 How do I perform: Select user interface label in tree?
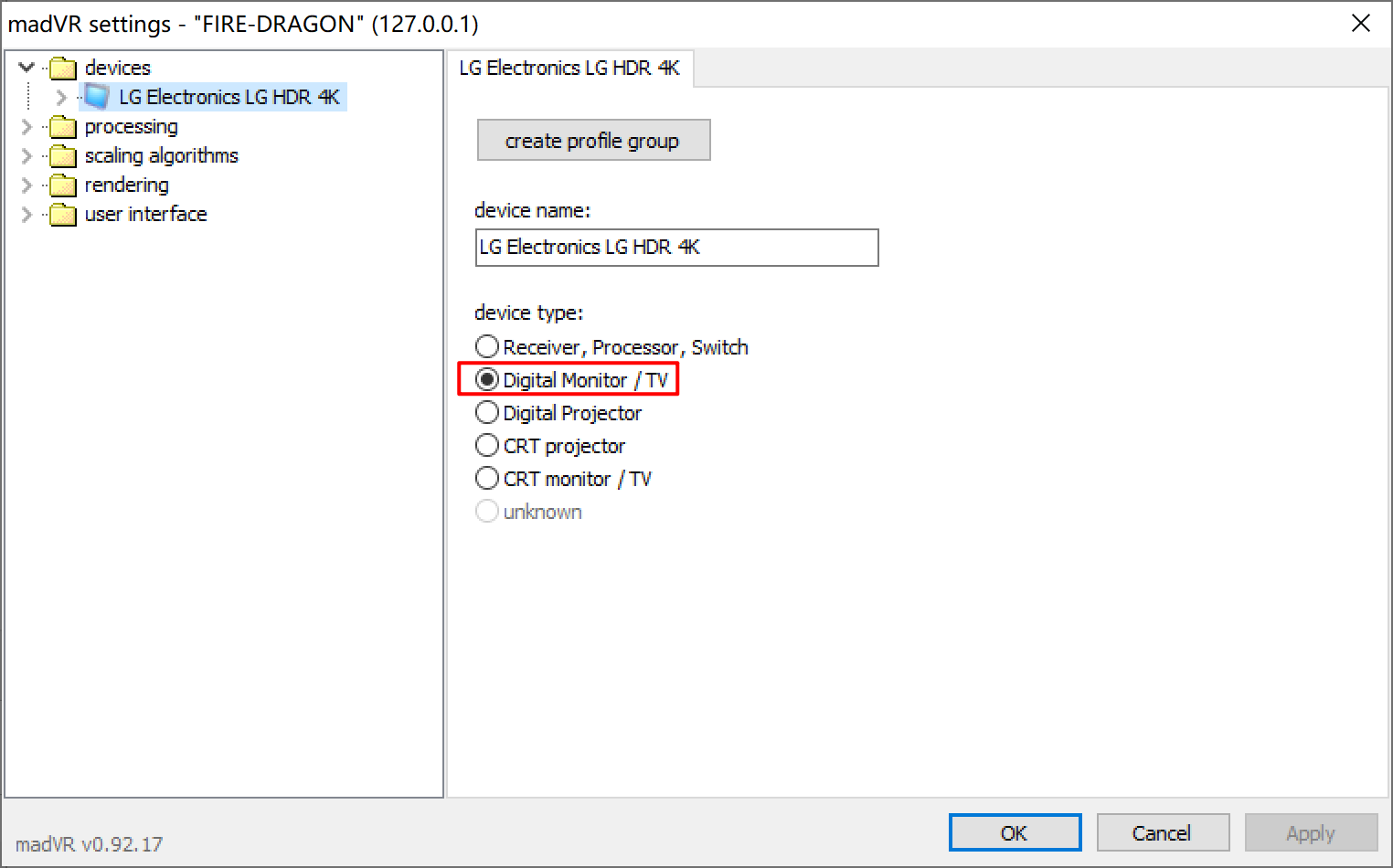[x=146, y=214]
